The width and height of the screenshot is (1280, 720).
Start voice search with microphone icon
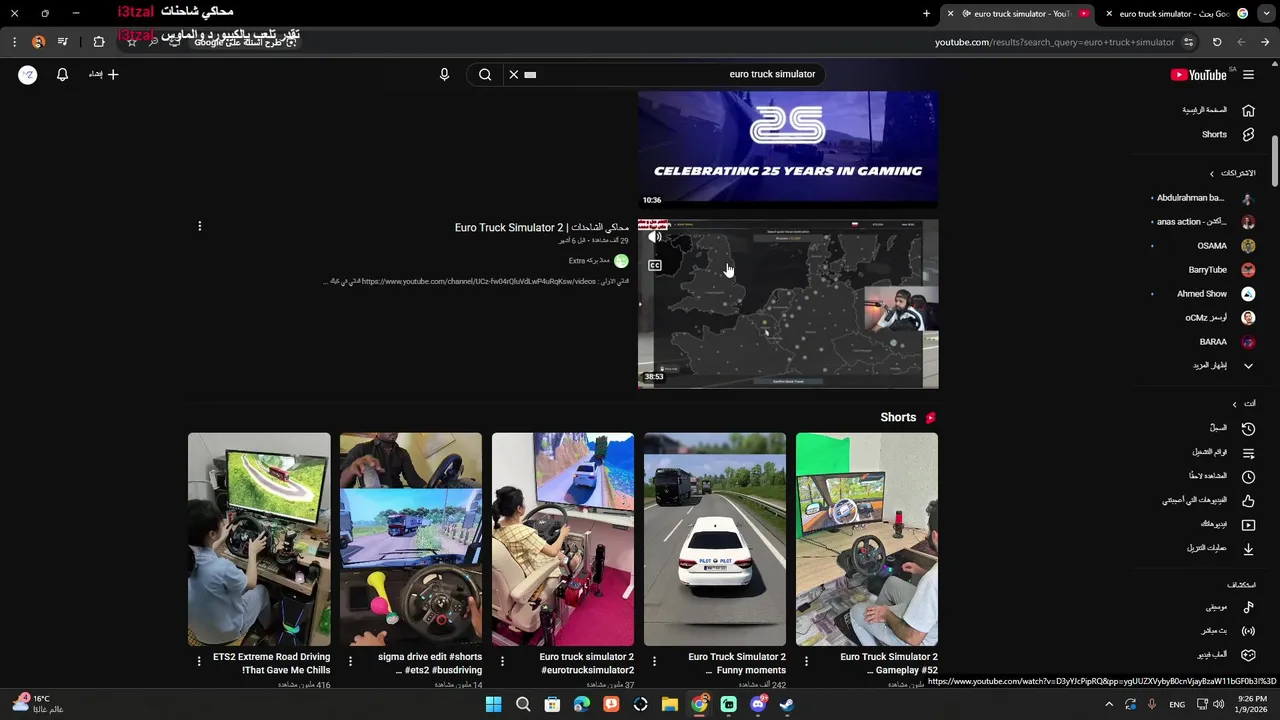pos(444,74)
